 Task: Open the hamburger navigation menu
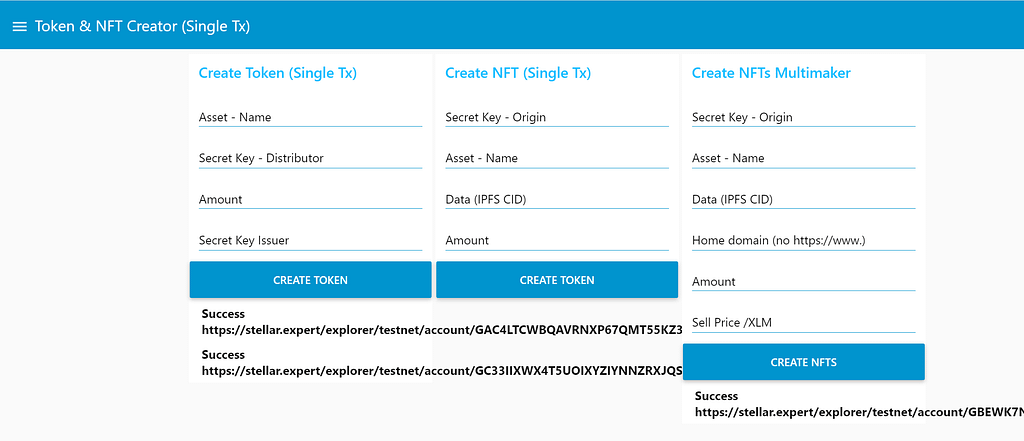tap(20, 27)
